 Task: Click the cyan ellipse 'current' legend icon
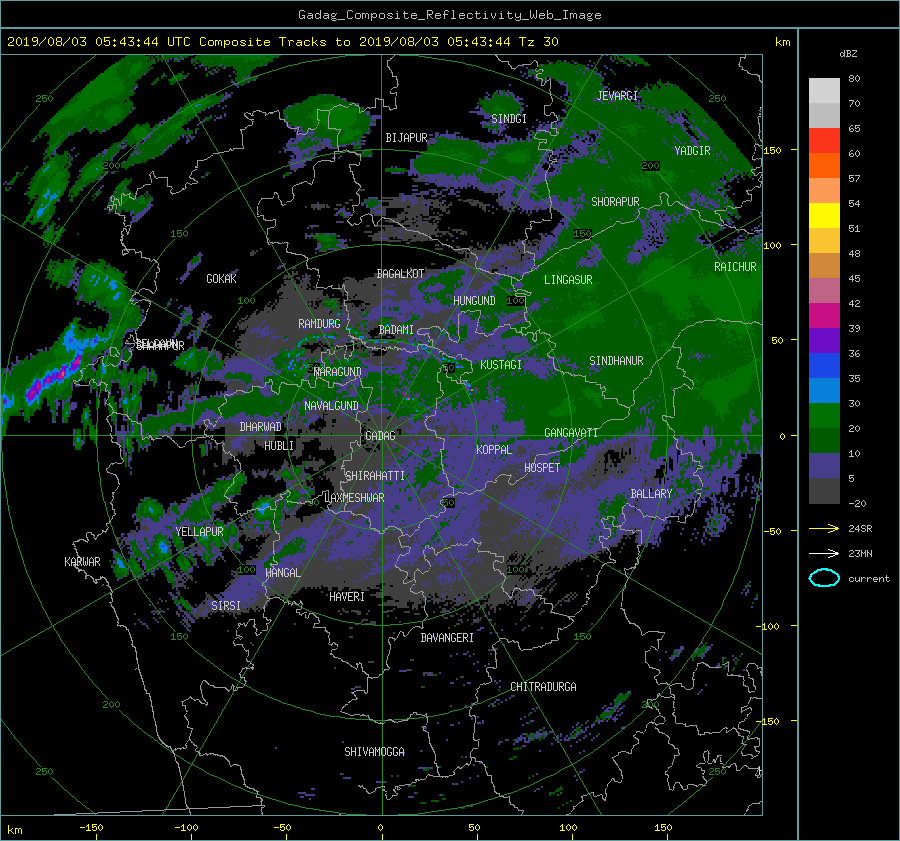click(x=824, y=578)
